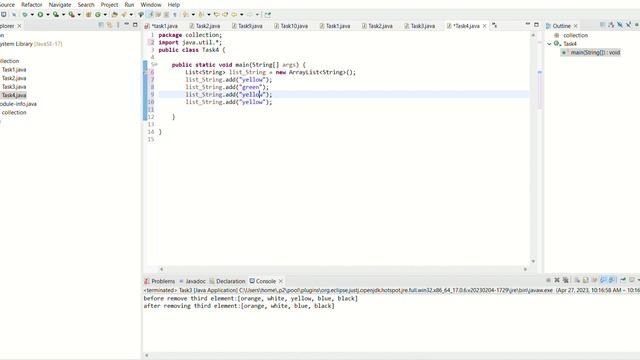Click Remove Launch X icon in Console

pyautogui.click(x=557, y=280)
